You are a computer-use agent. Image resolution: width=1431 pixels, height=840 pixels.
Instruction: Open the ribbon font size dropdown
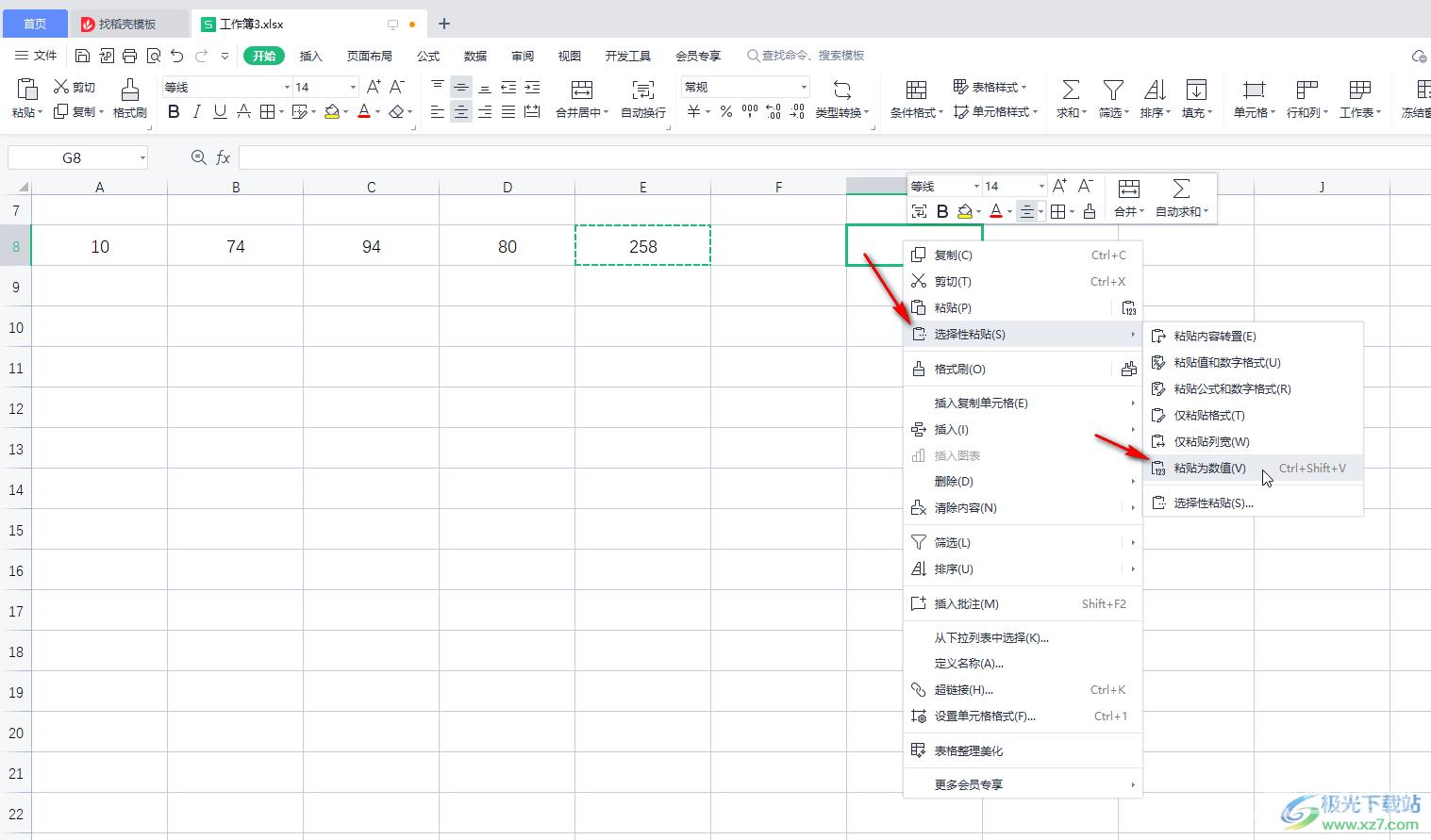tap(354, 87)
